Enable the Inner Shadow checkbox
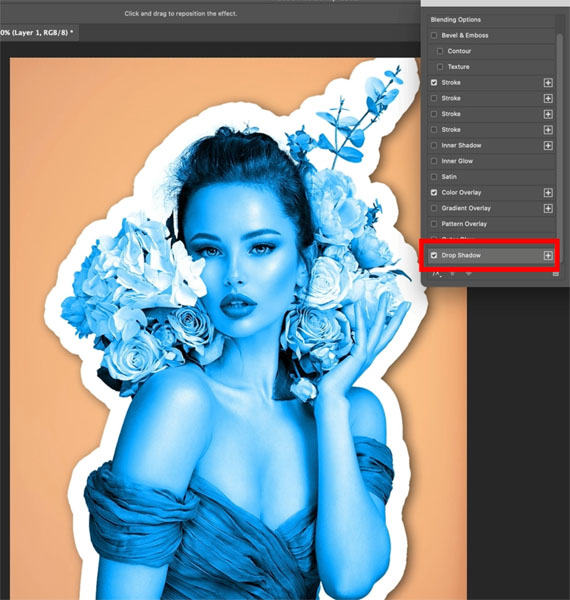 [x=434, y=145]
